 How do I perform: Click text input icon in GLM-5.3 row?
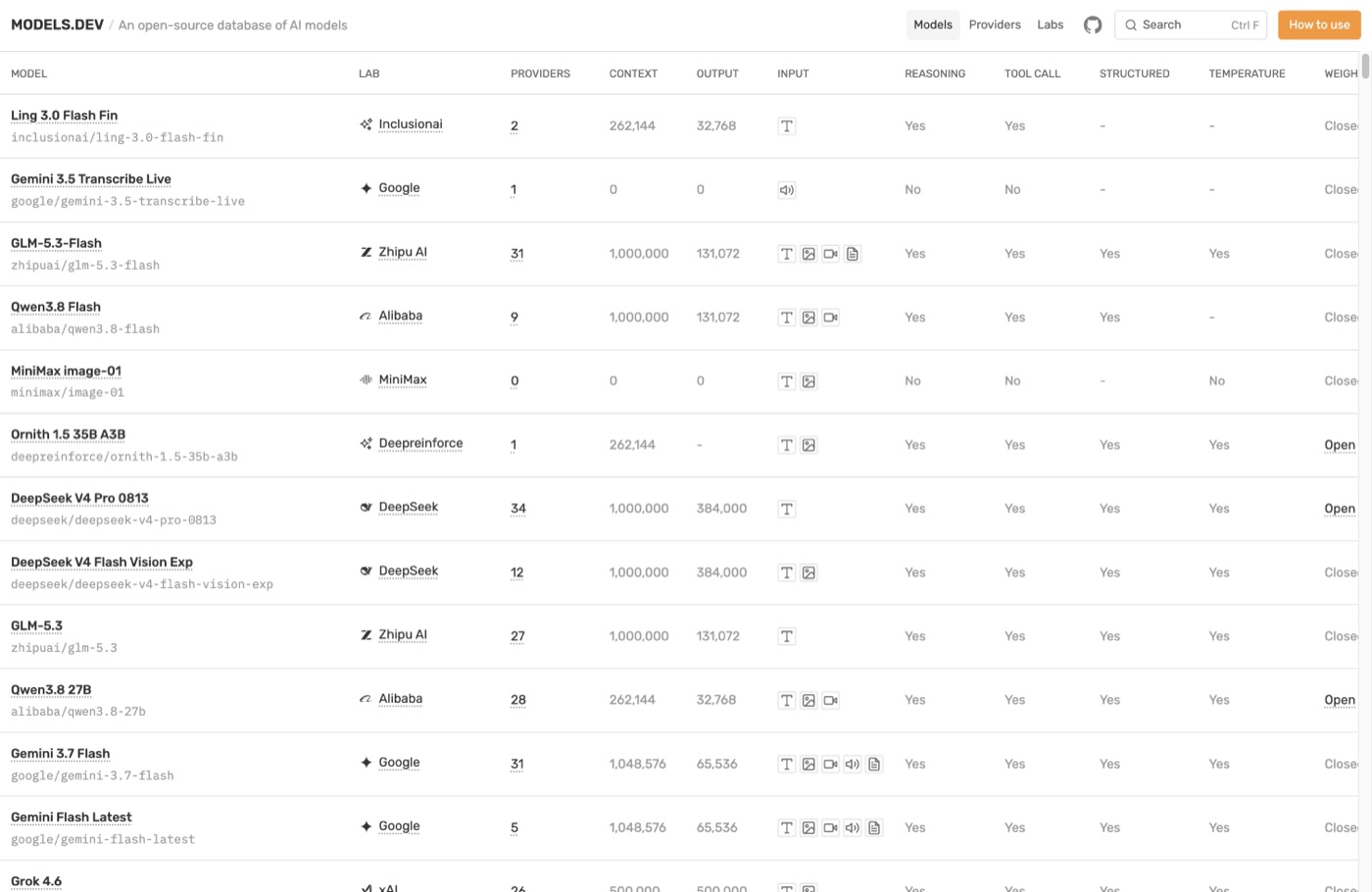787,636
